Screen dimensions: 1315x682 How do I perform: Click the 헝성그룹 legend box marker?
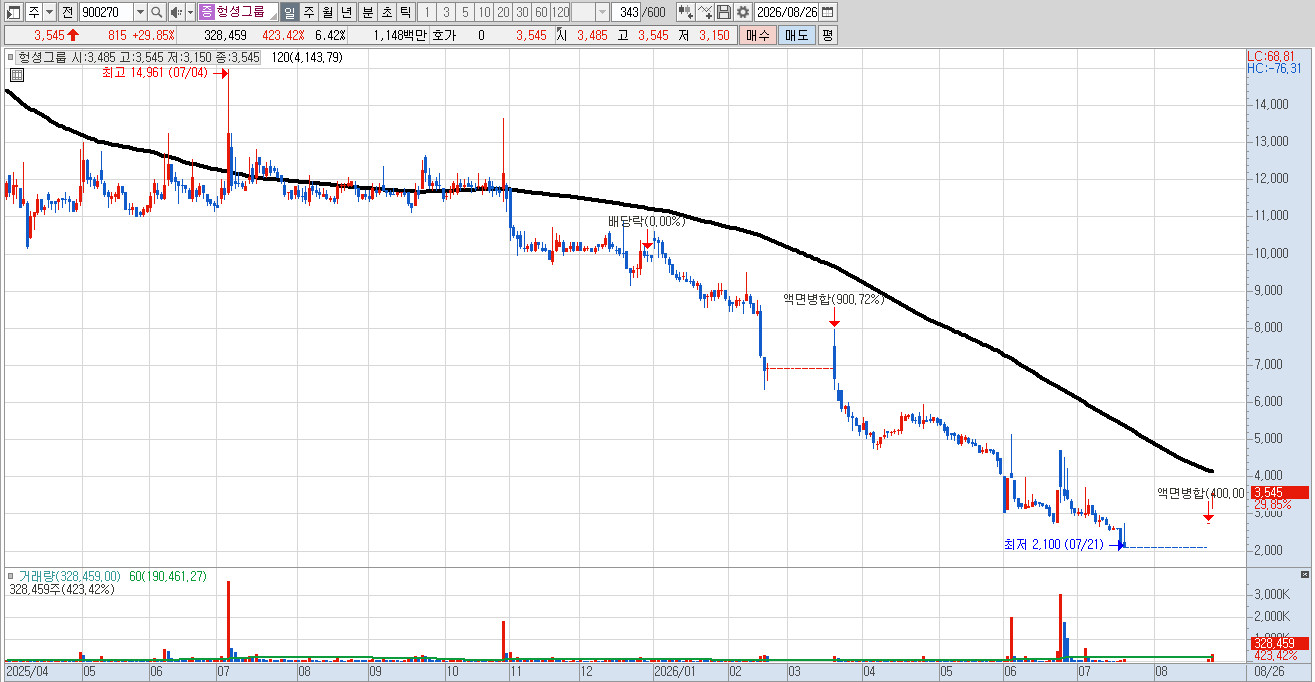(x=13, y=58)
